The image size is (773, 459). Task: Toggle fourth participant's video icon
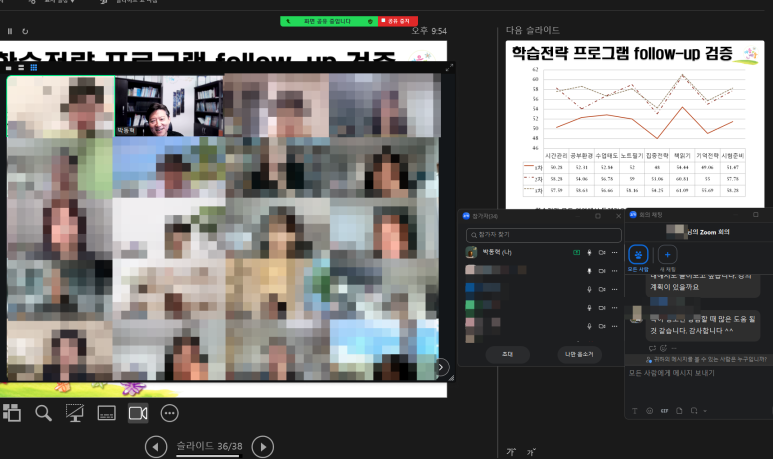tap(602, 308)
